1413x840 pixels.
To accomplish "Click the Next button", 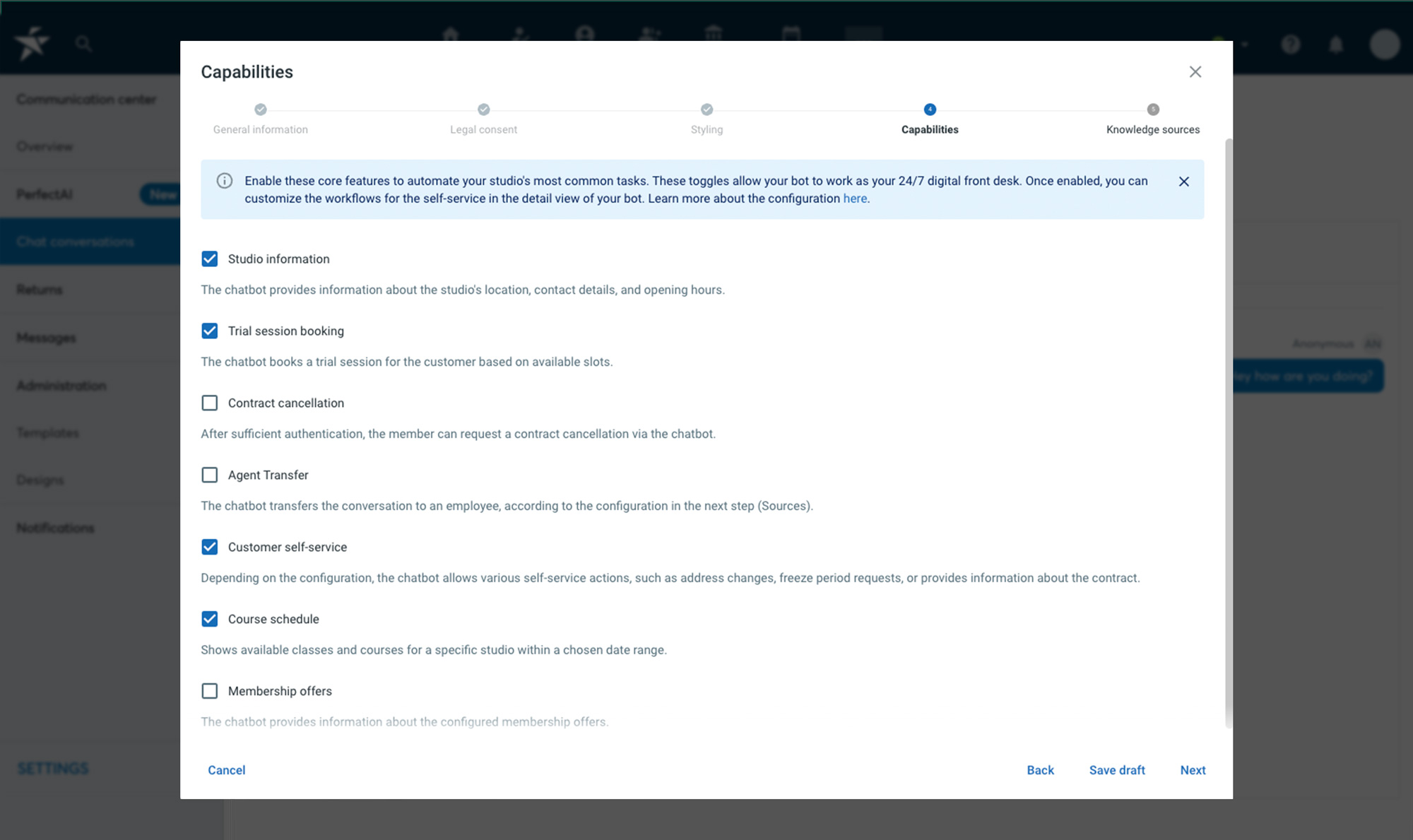I will pos(1193,771).
